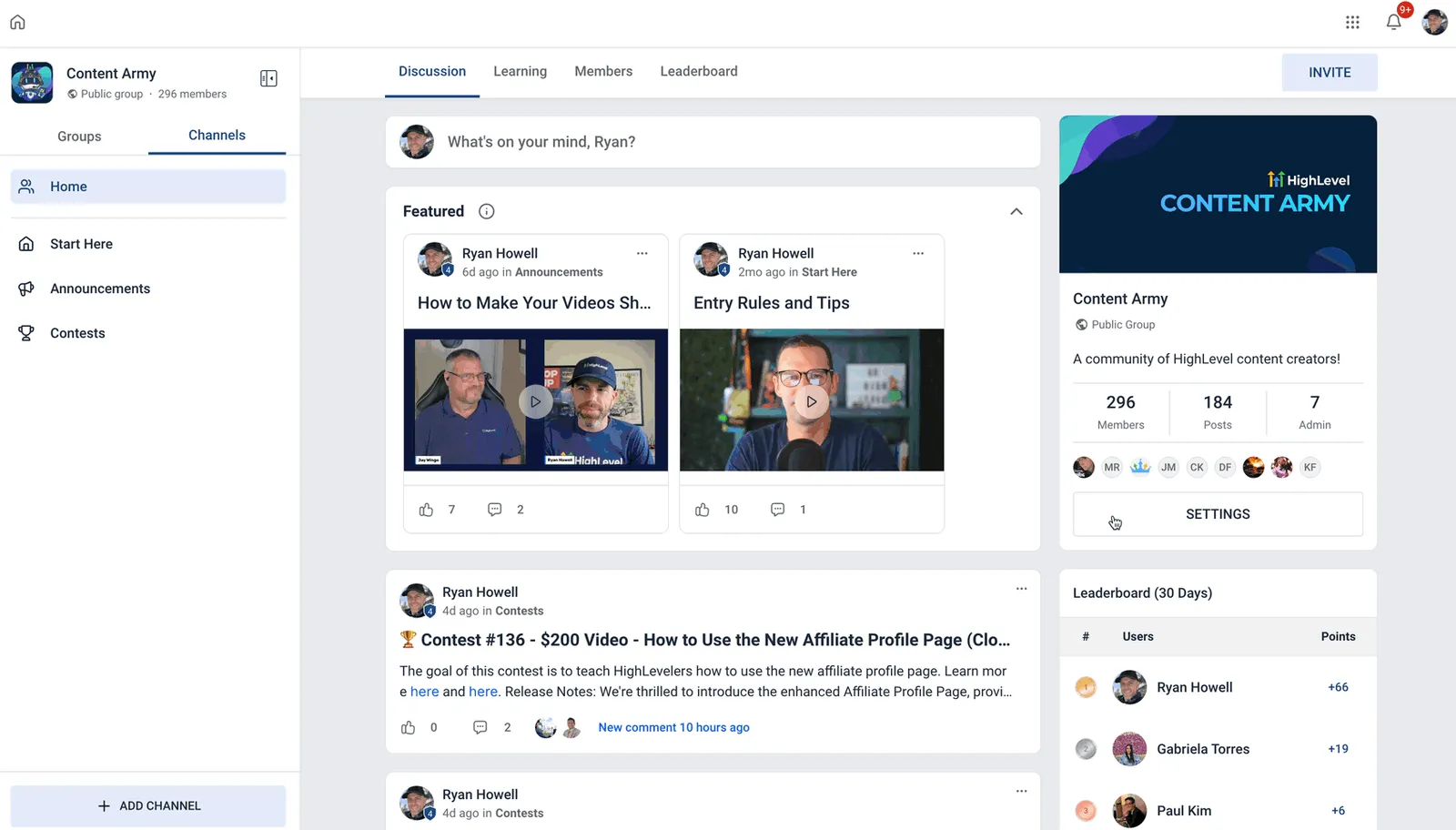The width and height of the screenshot is (1456, 830).
Task: View the 184 Posts count
Action: tap(1218, 412)
